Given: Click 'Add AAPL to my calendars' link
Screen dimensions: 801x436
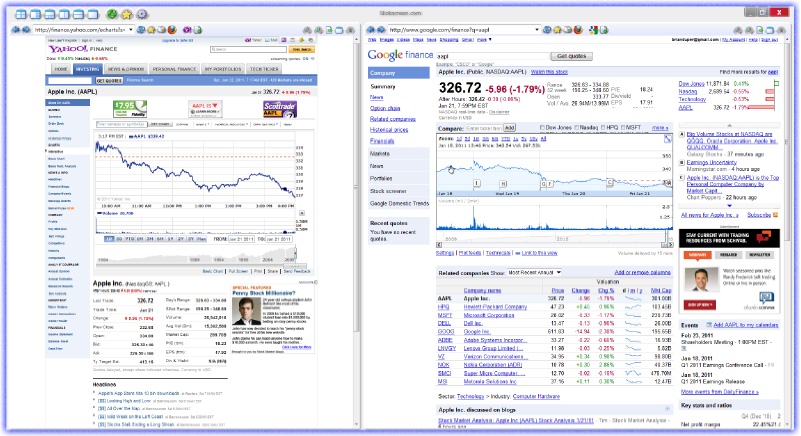Looking at the screenshot, I should (745, 325).
